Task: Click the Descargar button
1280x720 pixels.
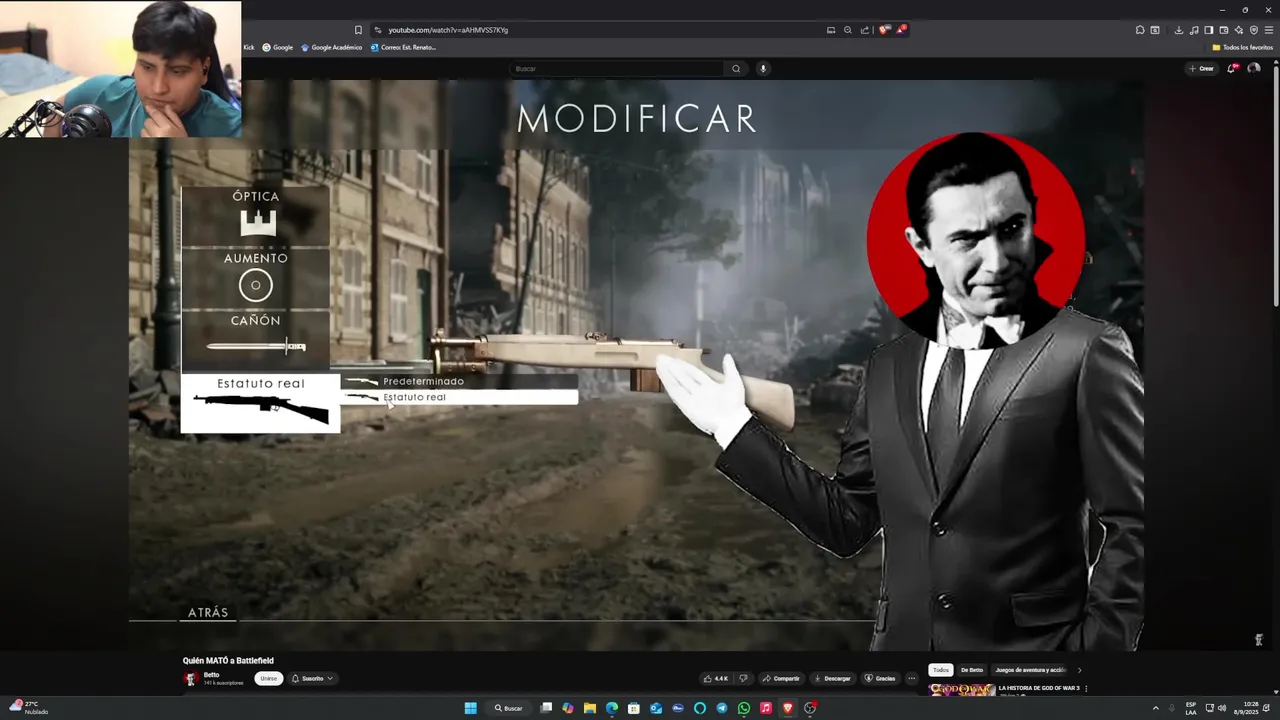Action: 832,678
